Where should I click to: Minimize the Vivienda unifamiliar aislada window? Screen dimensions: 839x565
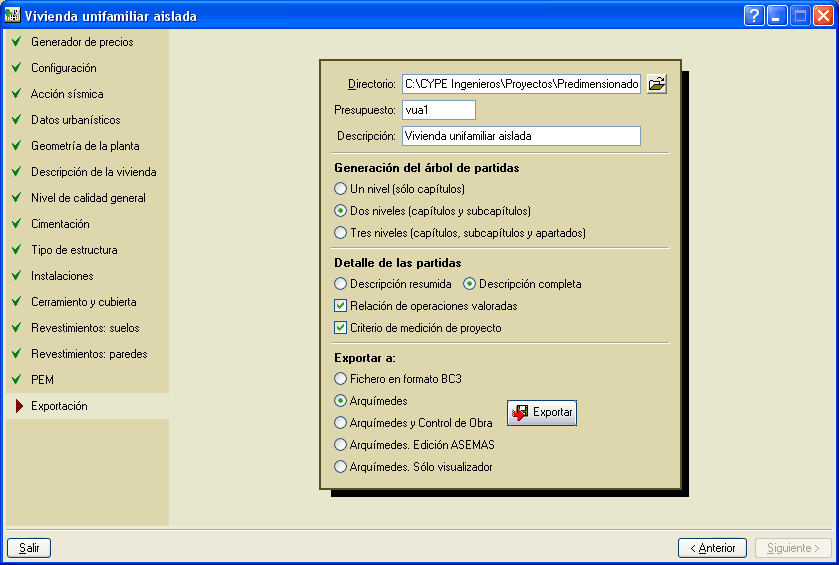[776, 16]
